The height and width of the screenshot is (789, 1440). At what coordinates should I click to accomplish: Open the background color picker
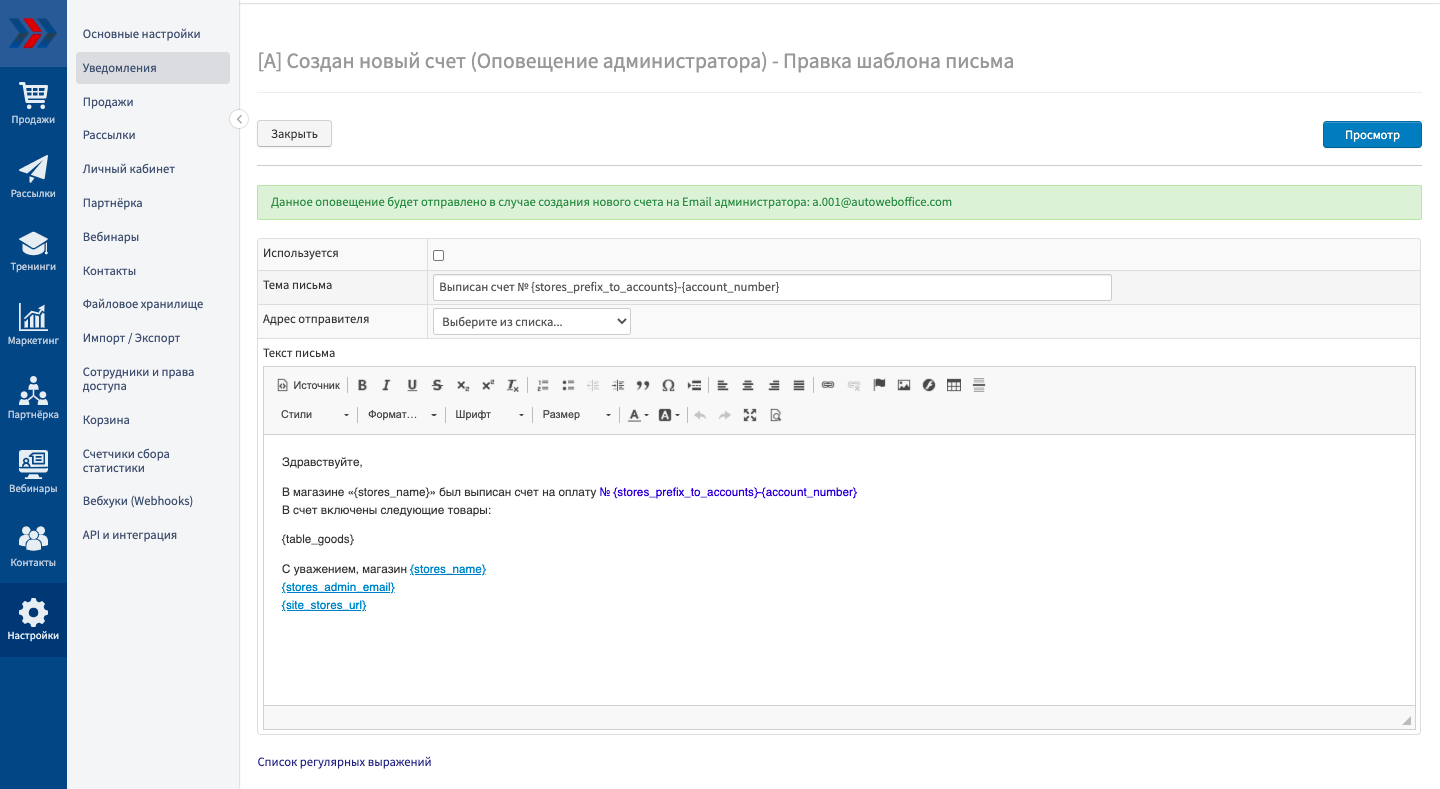(668, 415)
